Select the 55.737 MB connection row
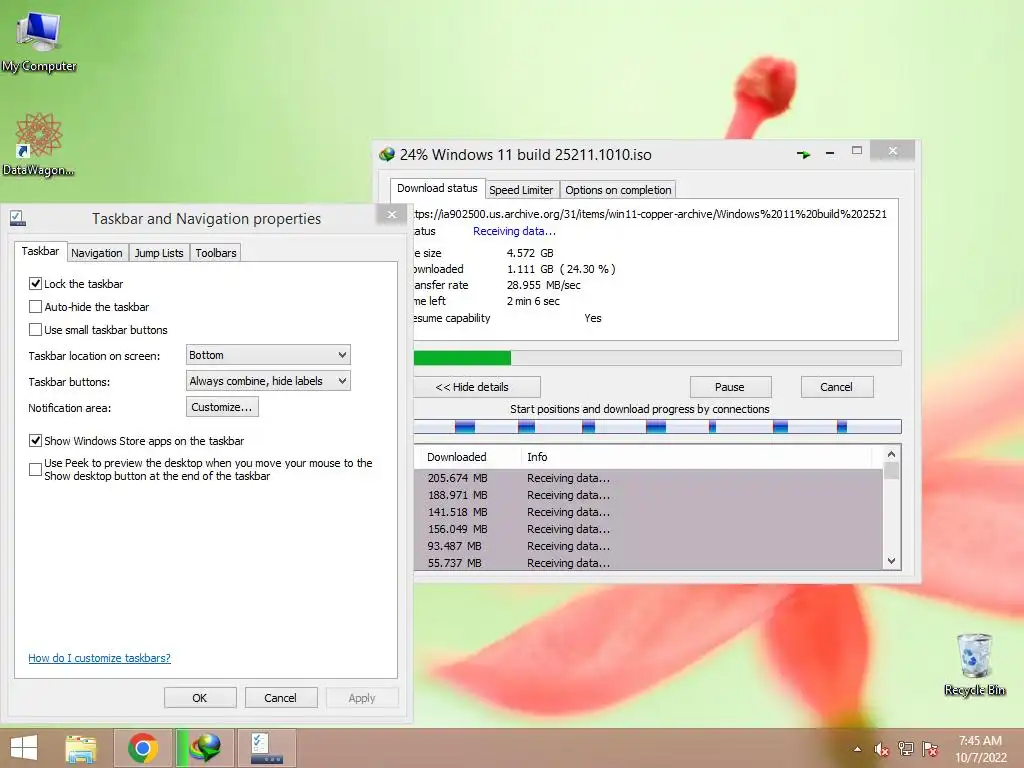Viewport: 1024px width, 768px height. click(648, 562)
